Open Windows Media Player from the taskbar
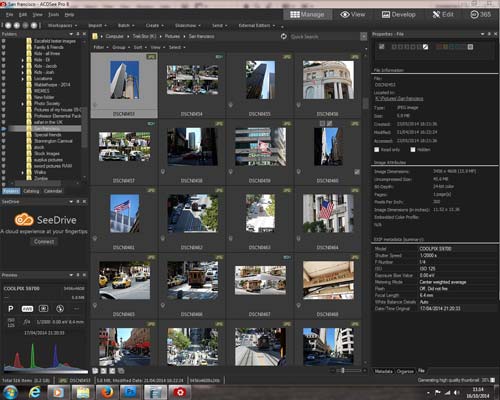The width and height of the screenshot is (500, 400). pos(59,392)
